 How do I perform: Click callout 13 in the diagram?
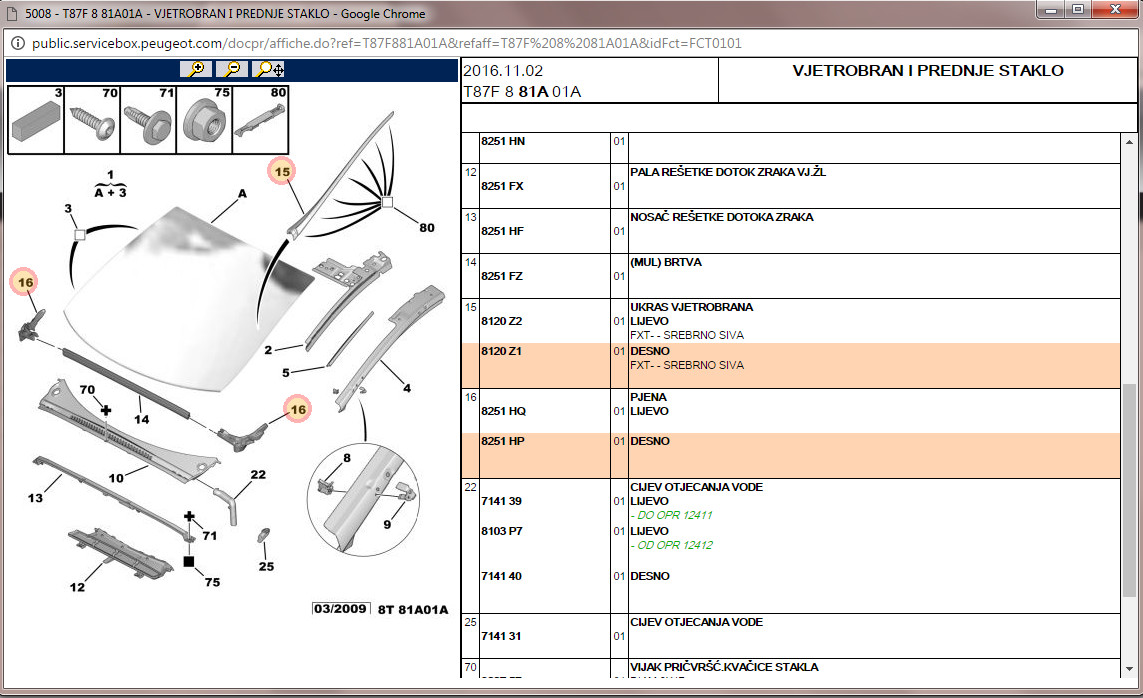[x=35, y=498]
